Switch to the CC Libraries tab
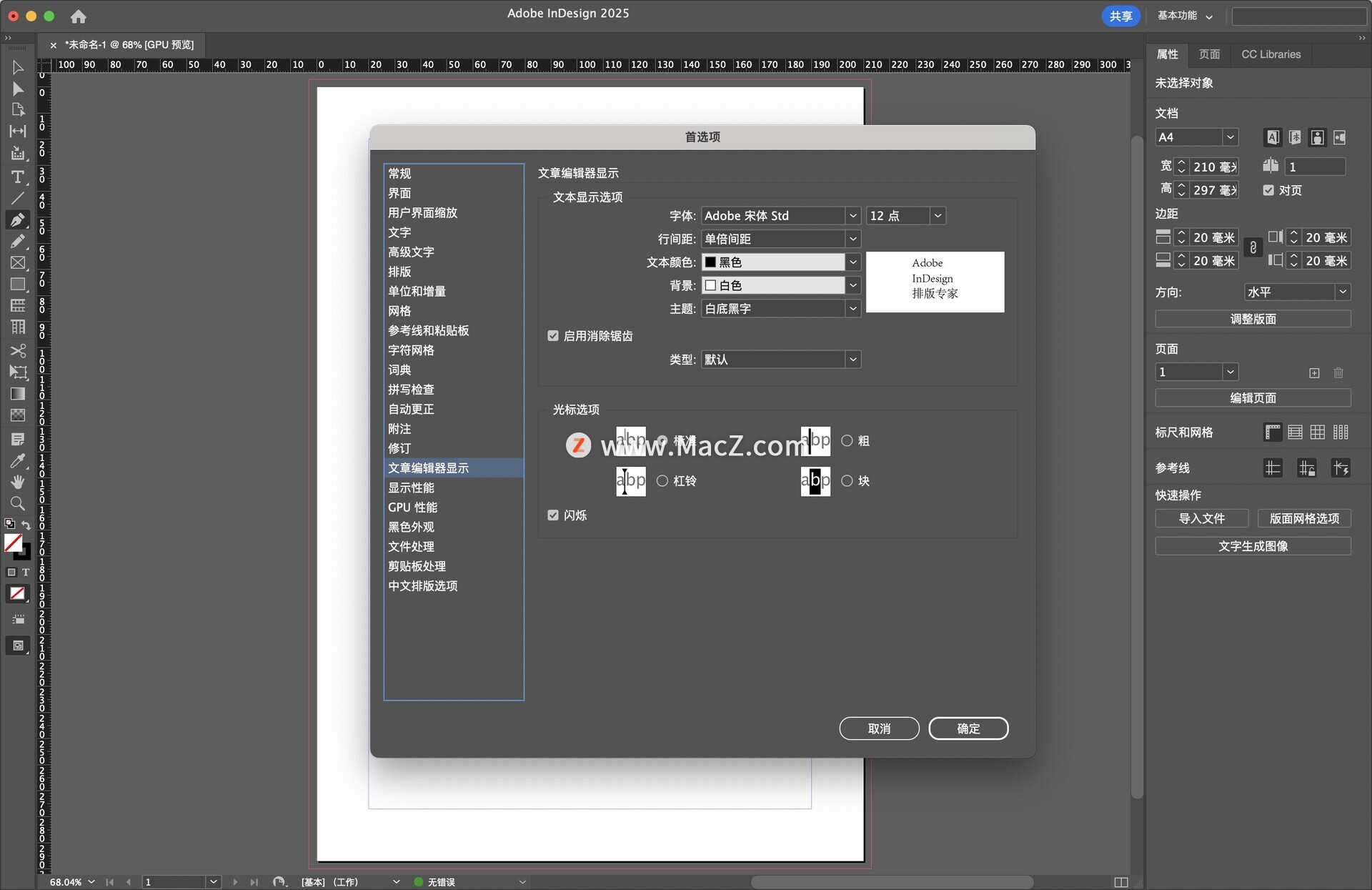The image size is (1372, 890). point(1271,54)
